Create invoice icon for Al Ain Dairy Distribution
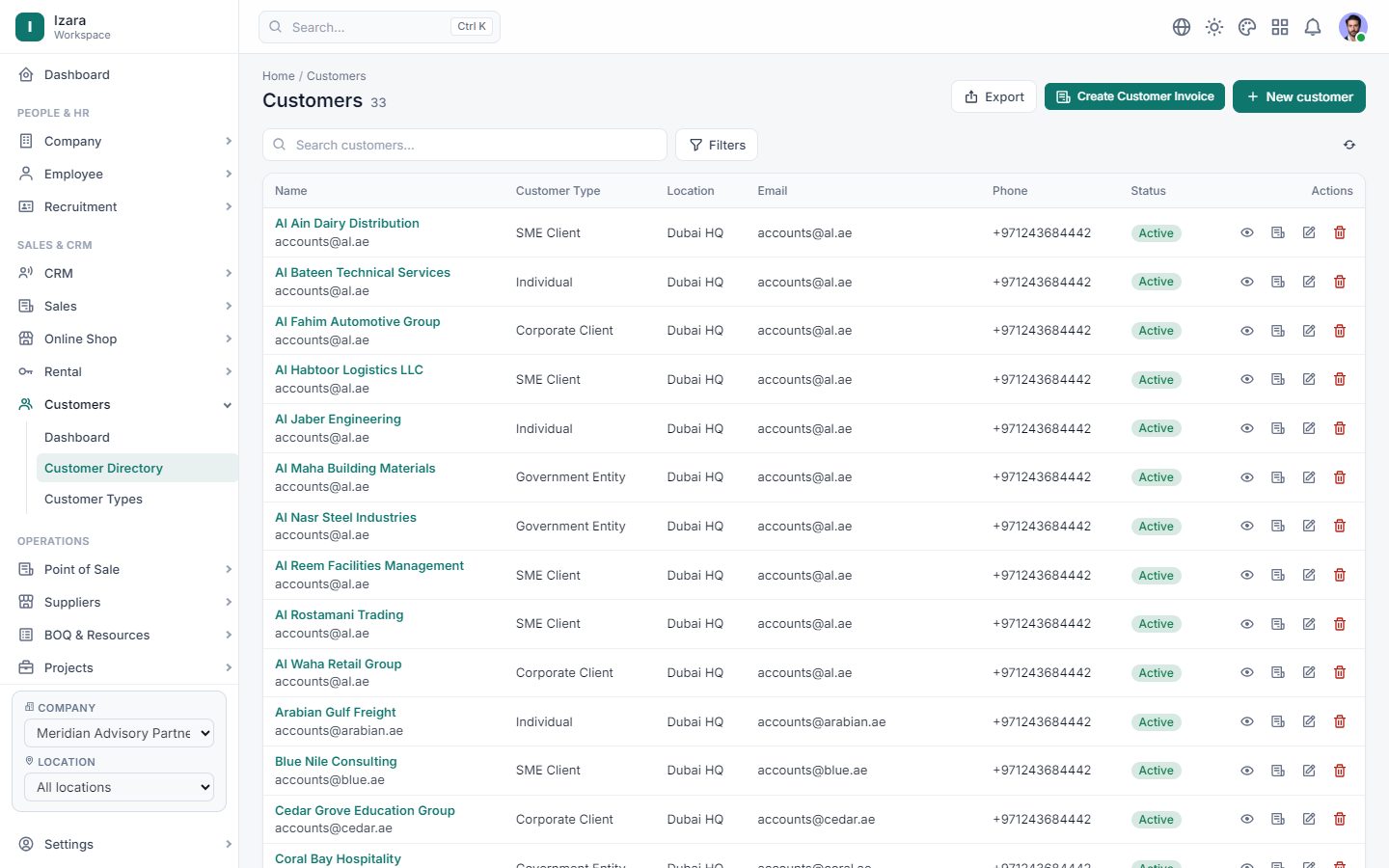The width and height of the screenshot is (1389, 868). (x=1278, y=232)
